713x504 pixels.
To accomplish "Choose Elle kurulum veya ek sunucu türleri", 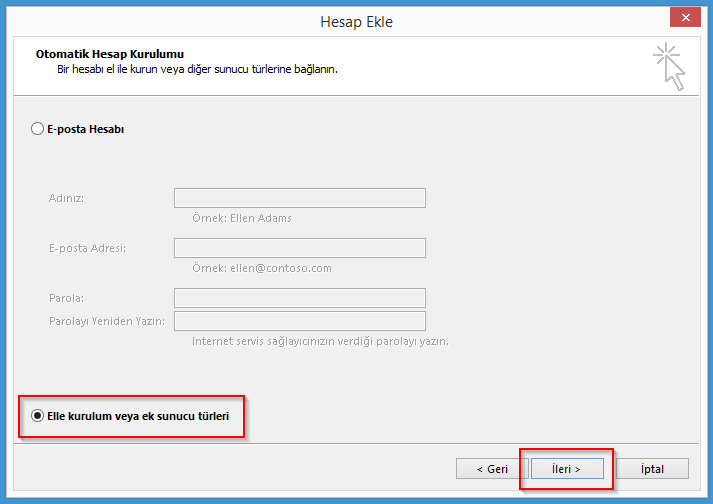I will pos(38,415).
